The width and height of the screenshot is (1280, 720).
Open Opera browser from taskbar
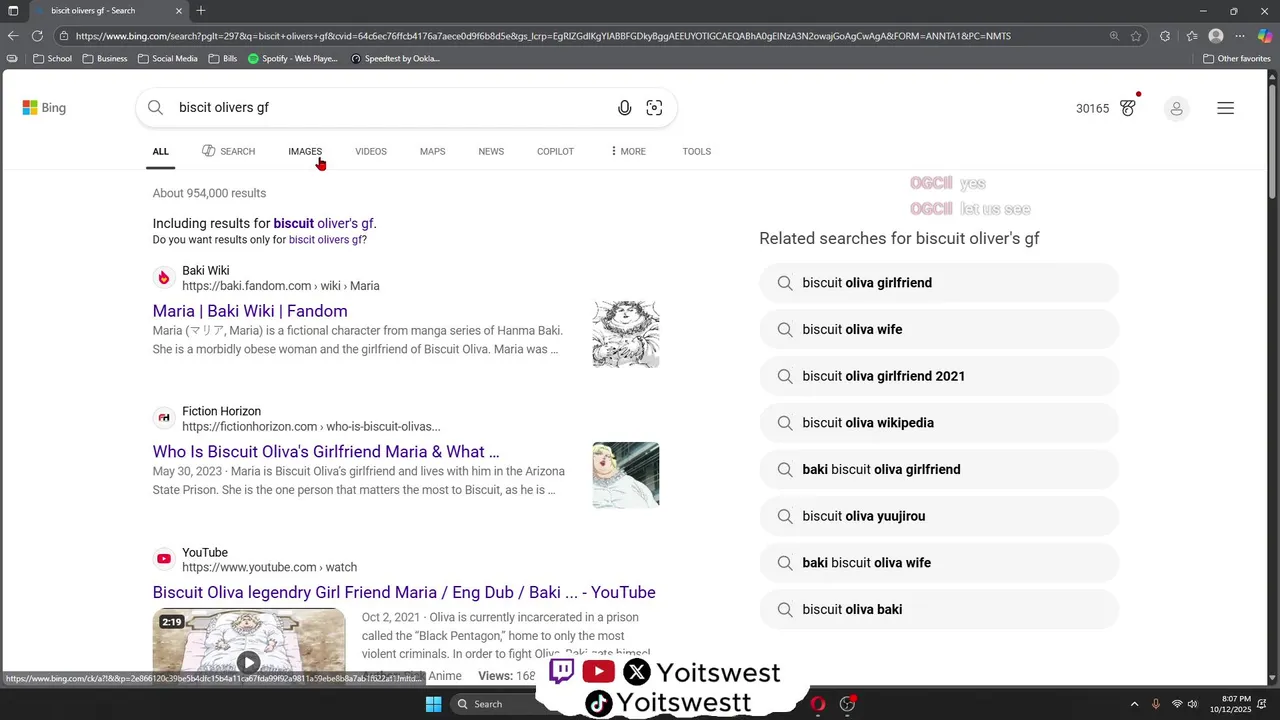click(817, 704)
